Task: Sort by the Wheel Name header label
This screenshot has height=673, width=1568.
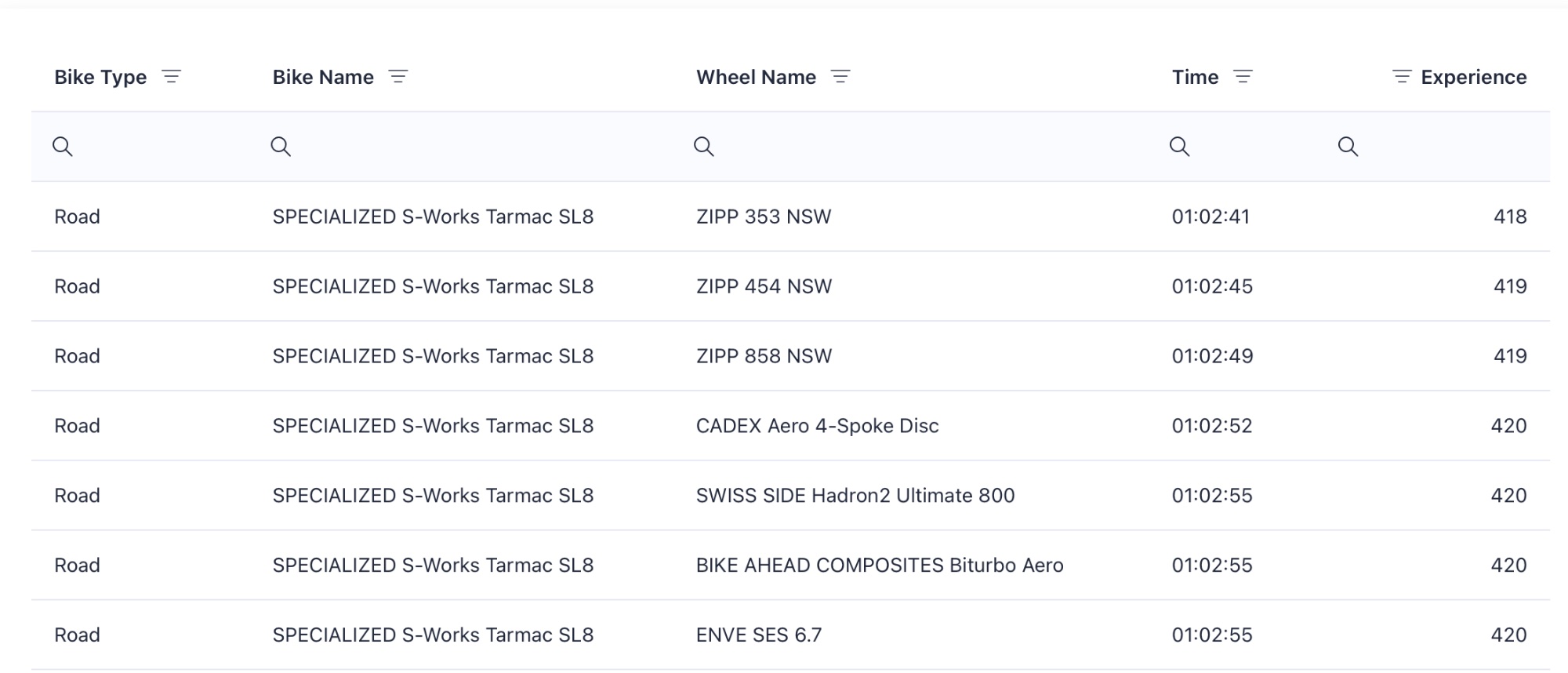Action: click(x=756, y=77)
